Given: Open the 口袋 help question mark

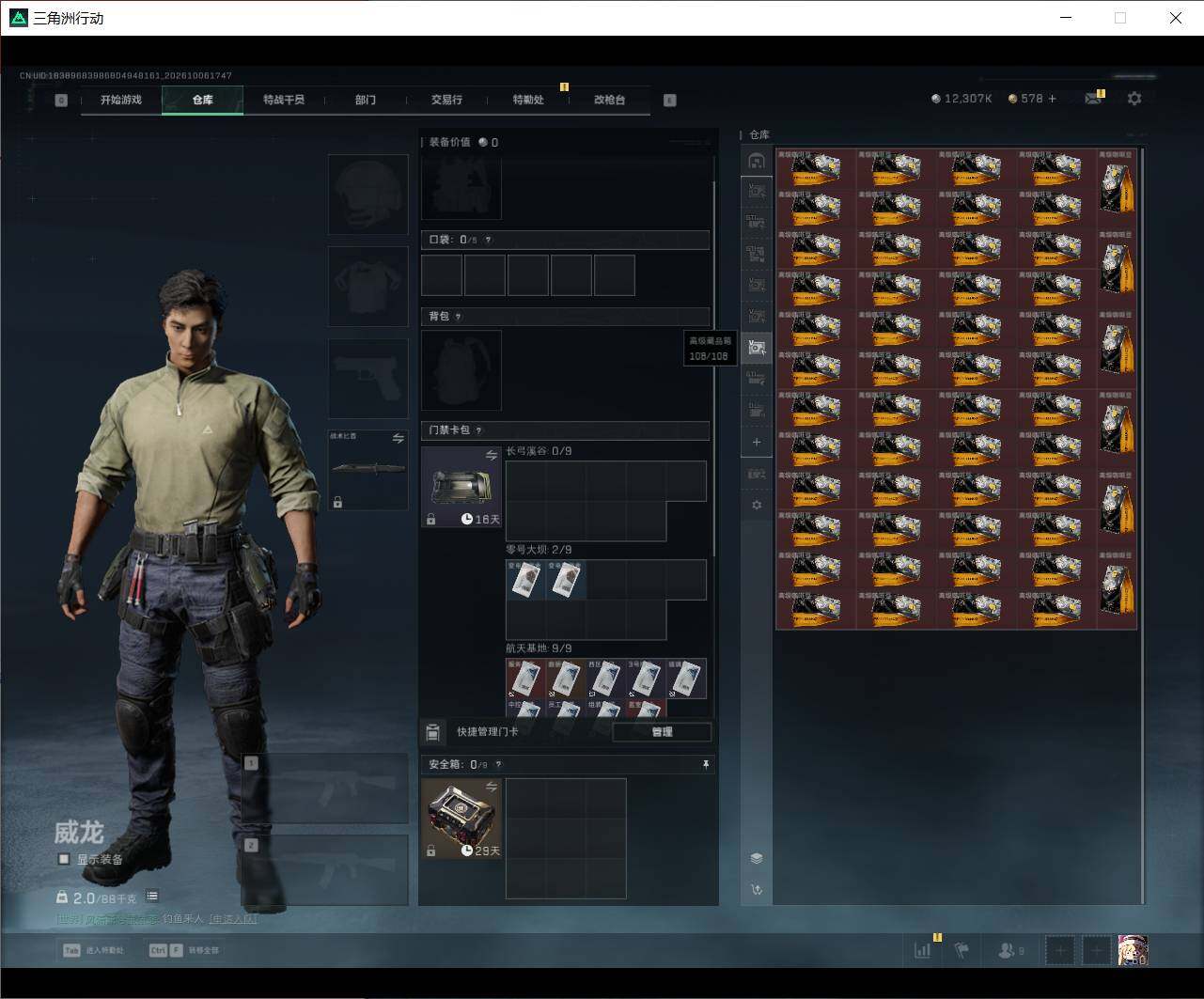Looking at the screenshot, I should (488, 241).
